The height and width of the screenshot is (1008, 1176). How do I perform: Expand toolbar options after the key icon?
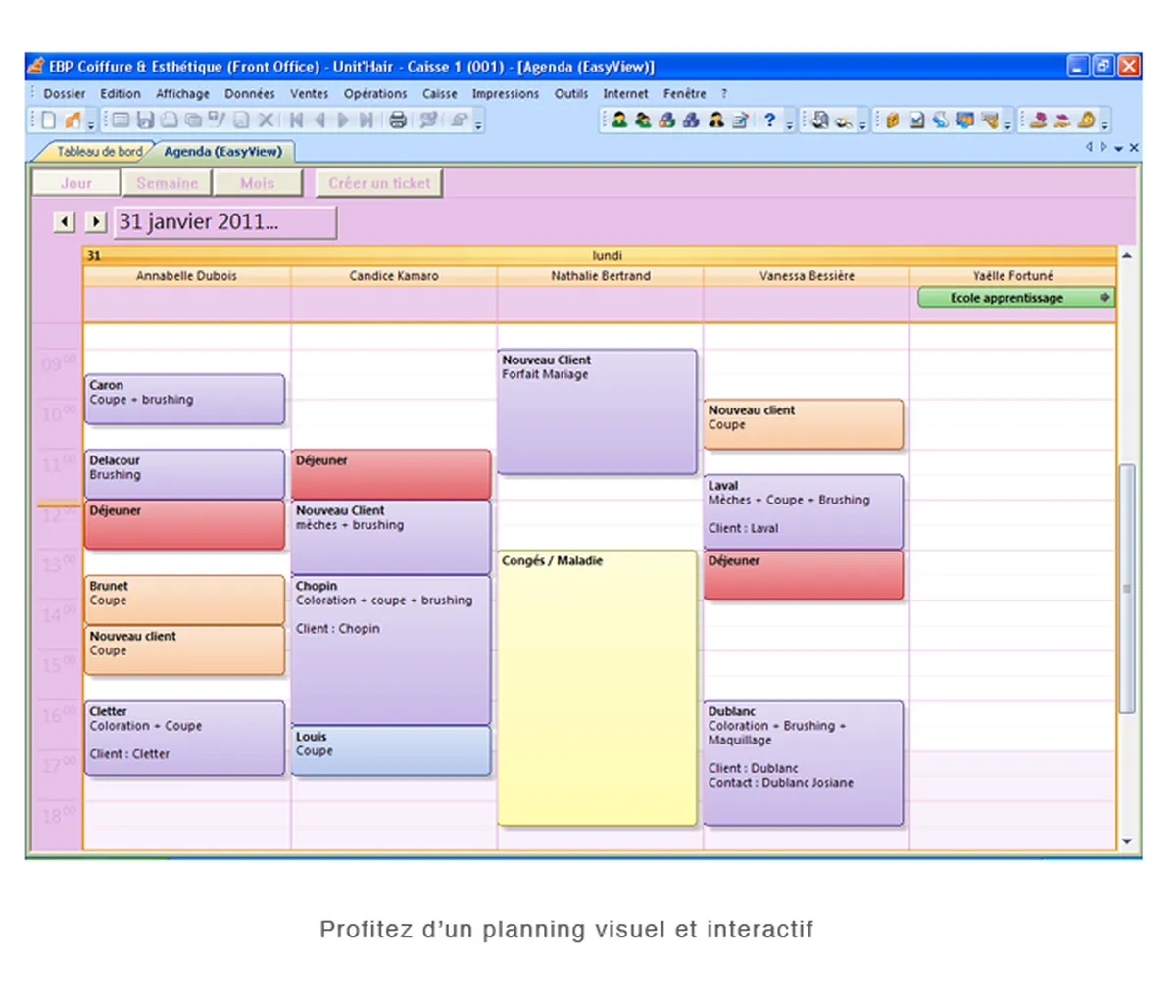tap(862, 125)
